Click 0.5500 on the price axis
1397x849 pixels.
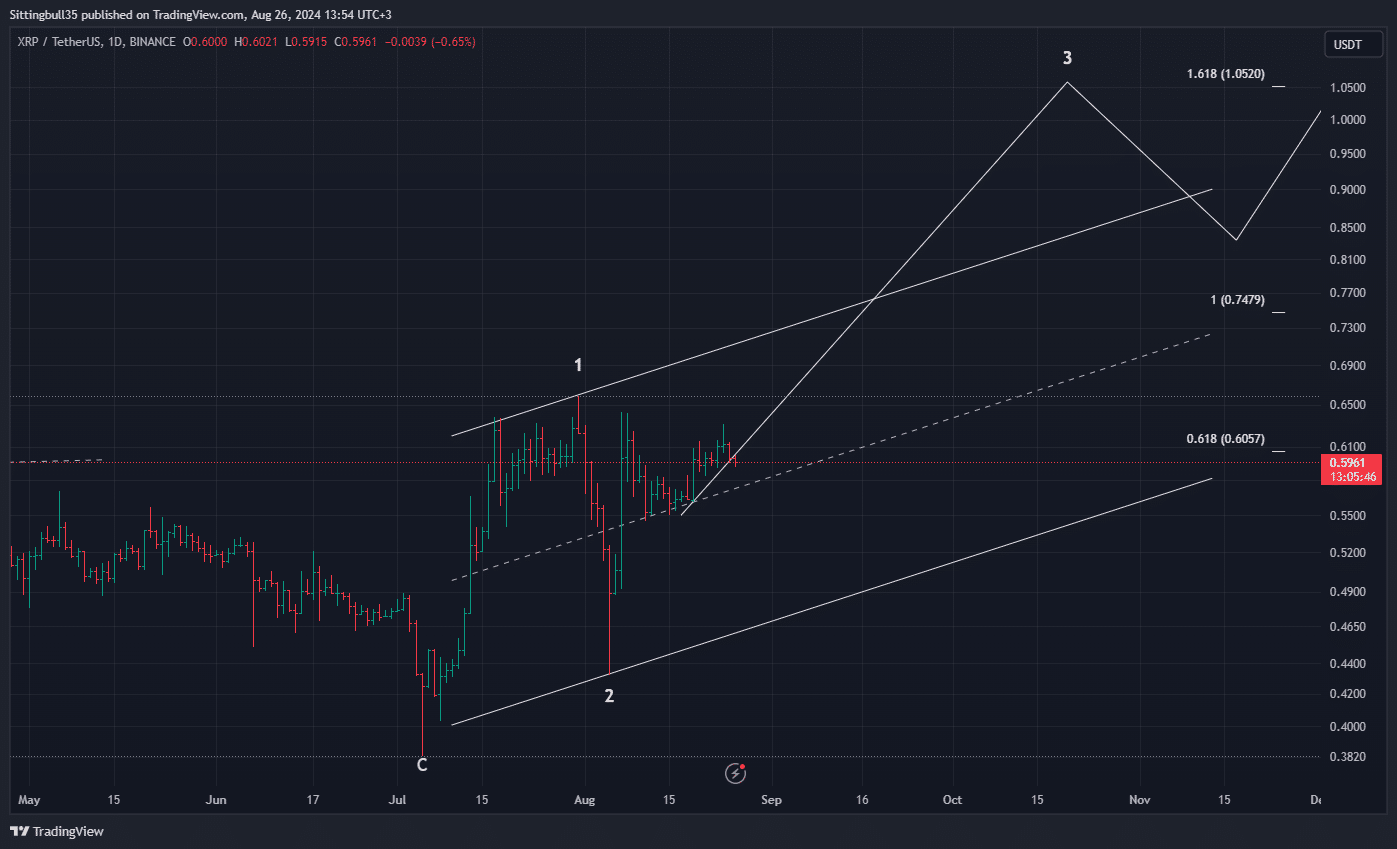coord(1348,516)
